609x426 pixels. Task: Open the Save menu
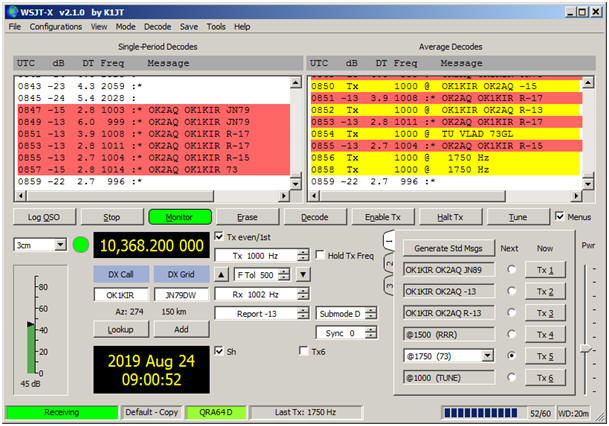click(189, 27)
